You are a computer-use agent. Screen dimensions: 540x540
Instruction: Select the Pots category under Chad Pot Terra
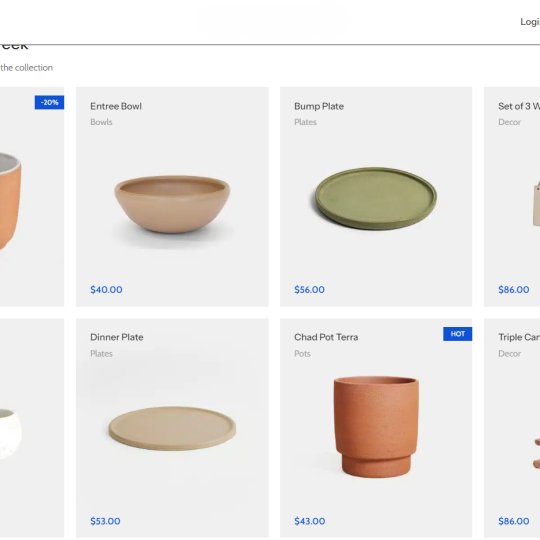[302, 354]
